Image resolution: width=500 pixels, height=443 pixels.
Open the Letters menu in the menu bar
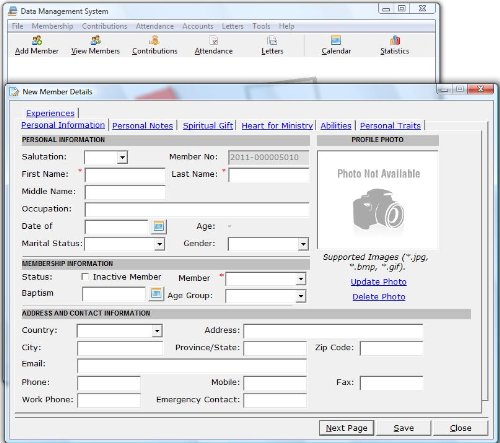coord(232,26)
